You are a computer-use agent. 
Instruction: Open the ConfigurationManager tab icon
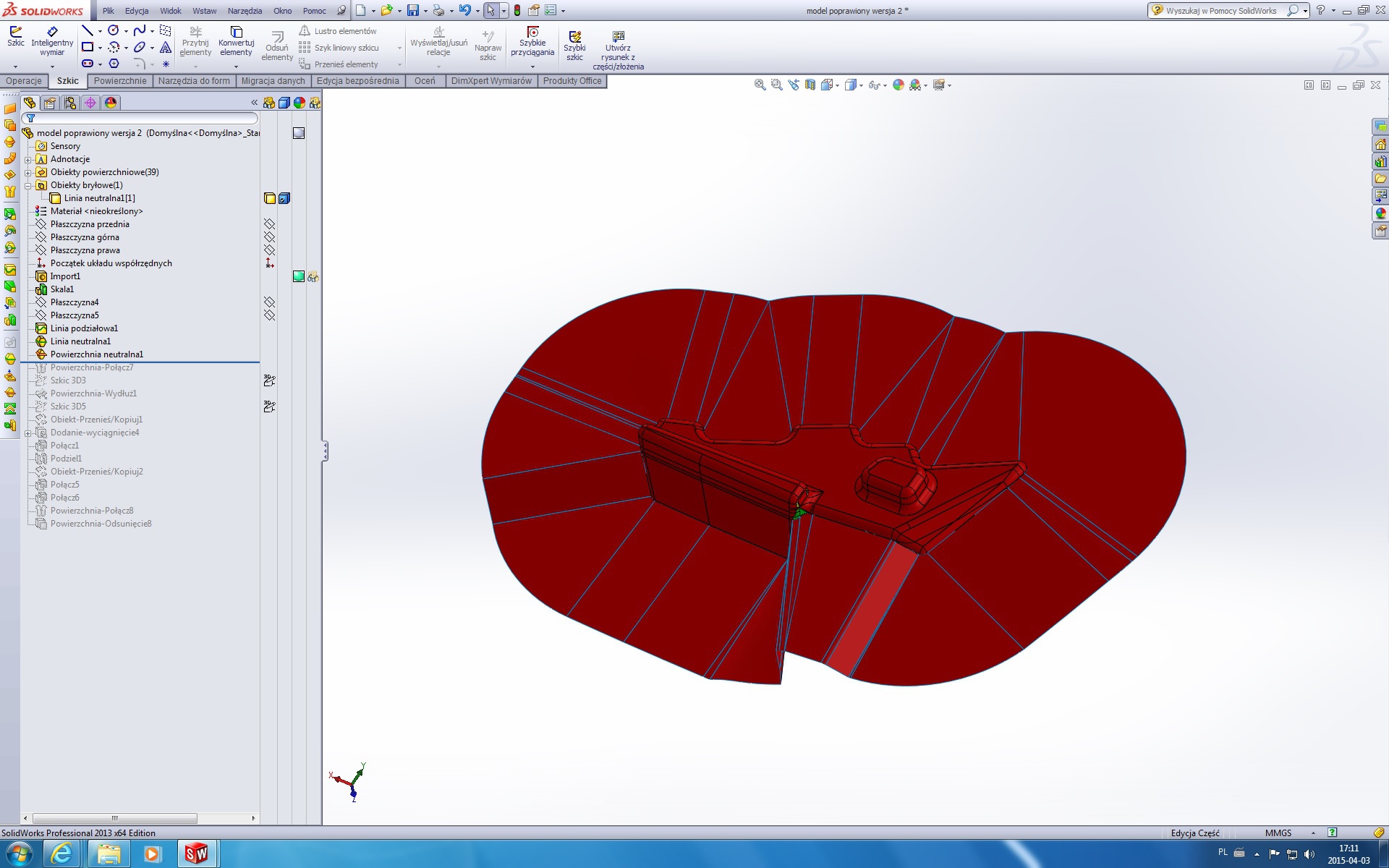pyautogui.click(x=70, y=103)
